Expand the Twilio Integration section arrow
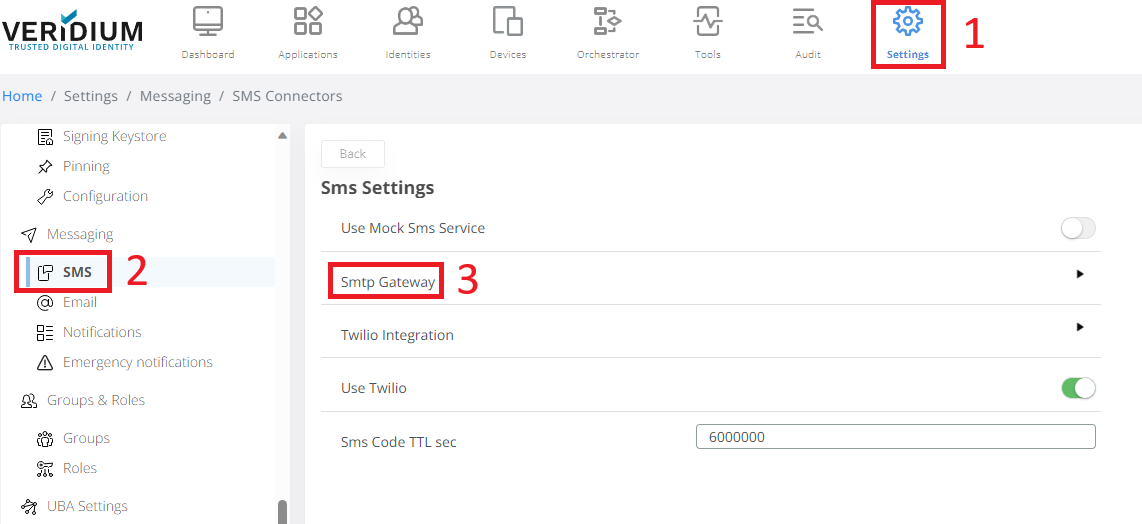The width and height of the screenshot is (1142, 524). pos(1080,327)
